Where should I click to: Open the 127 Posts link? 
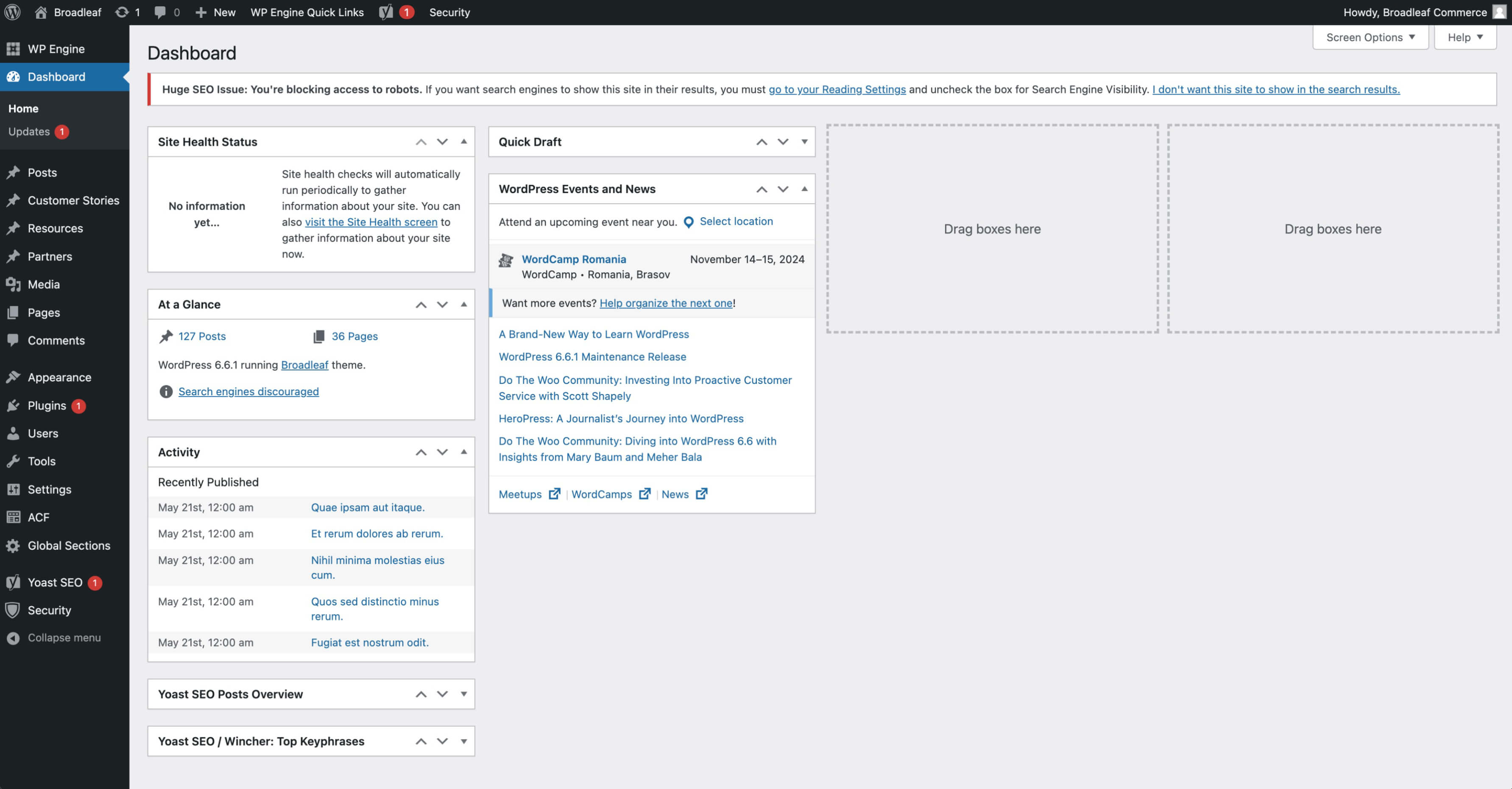point(202,336)
